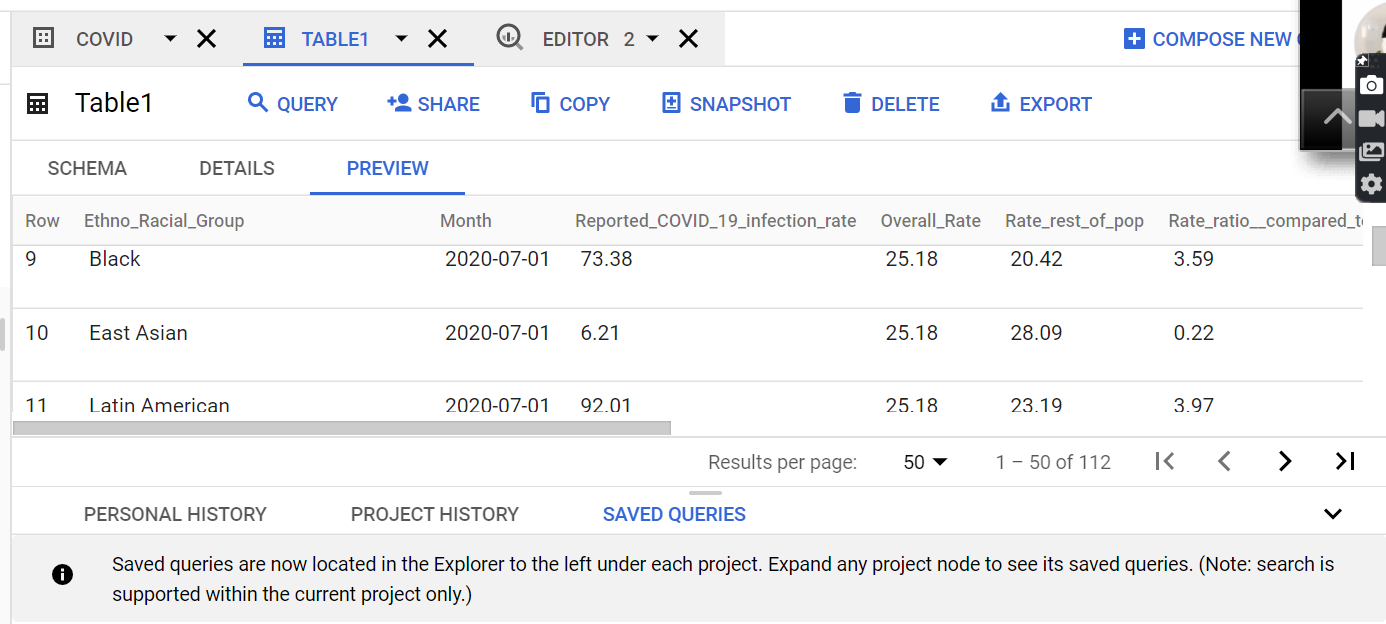Collapse the saved queries panel chevron
The image size is (1386, 624).
(1332, 514)
